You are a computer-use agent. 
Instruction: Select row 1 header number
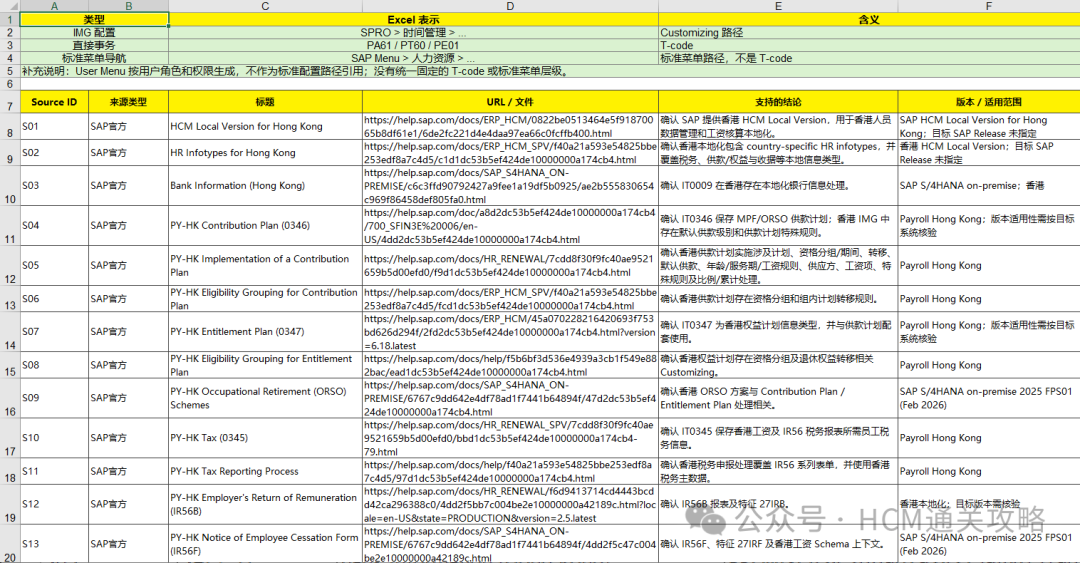coord(10,19)
